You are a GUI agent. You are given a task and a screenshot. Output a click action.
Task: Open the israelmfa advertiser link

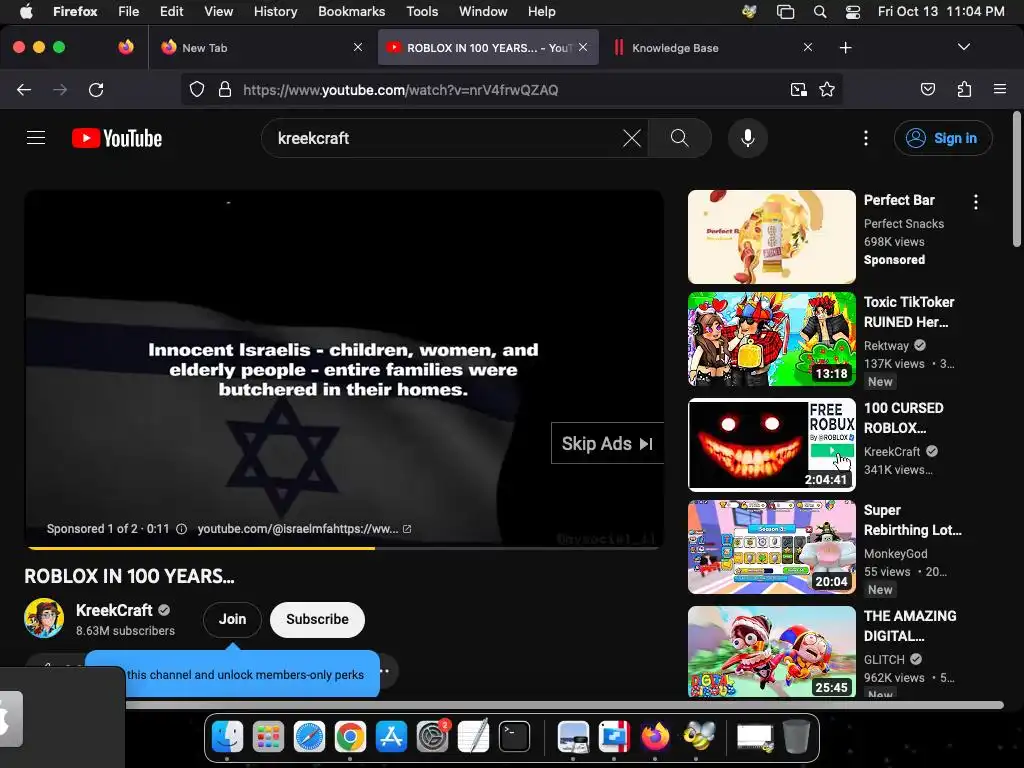[x=304, y=529]
